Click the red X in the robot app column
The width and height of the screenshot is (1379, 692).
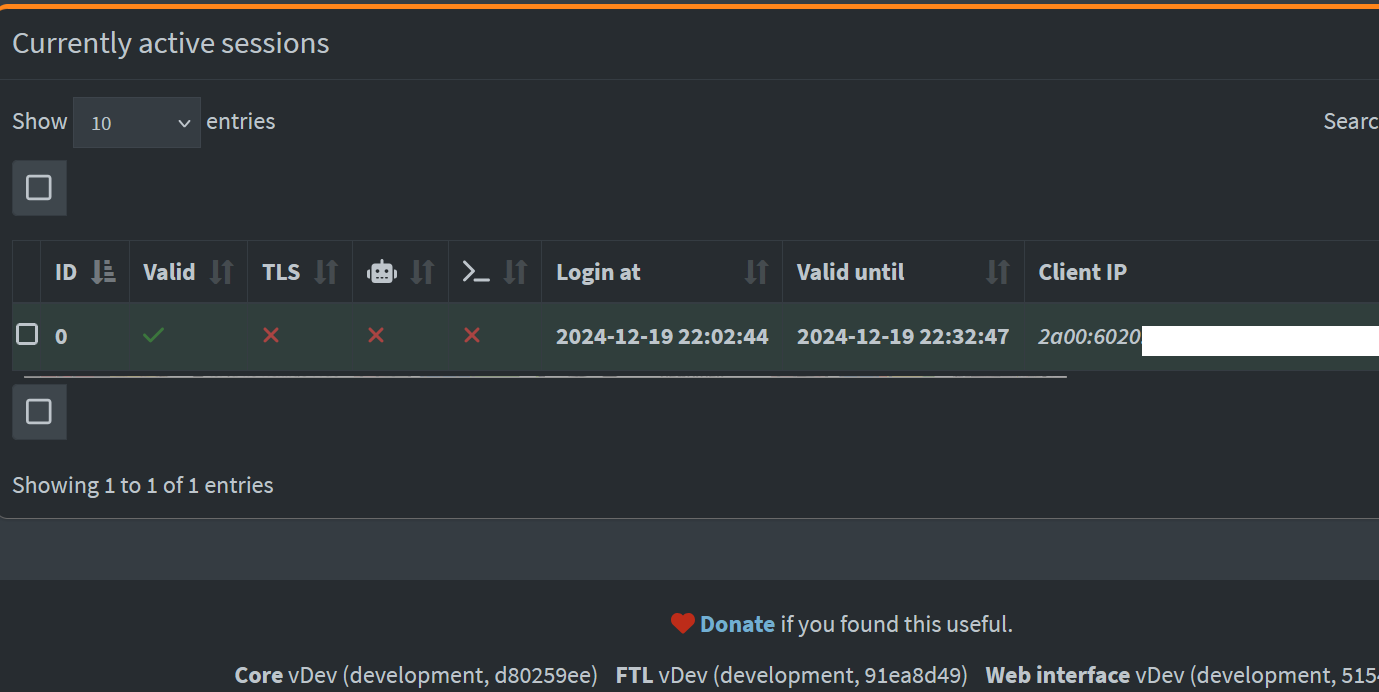(375, 336)
